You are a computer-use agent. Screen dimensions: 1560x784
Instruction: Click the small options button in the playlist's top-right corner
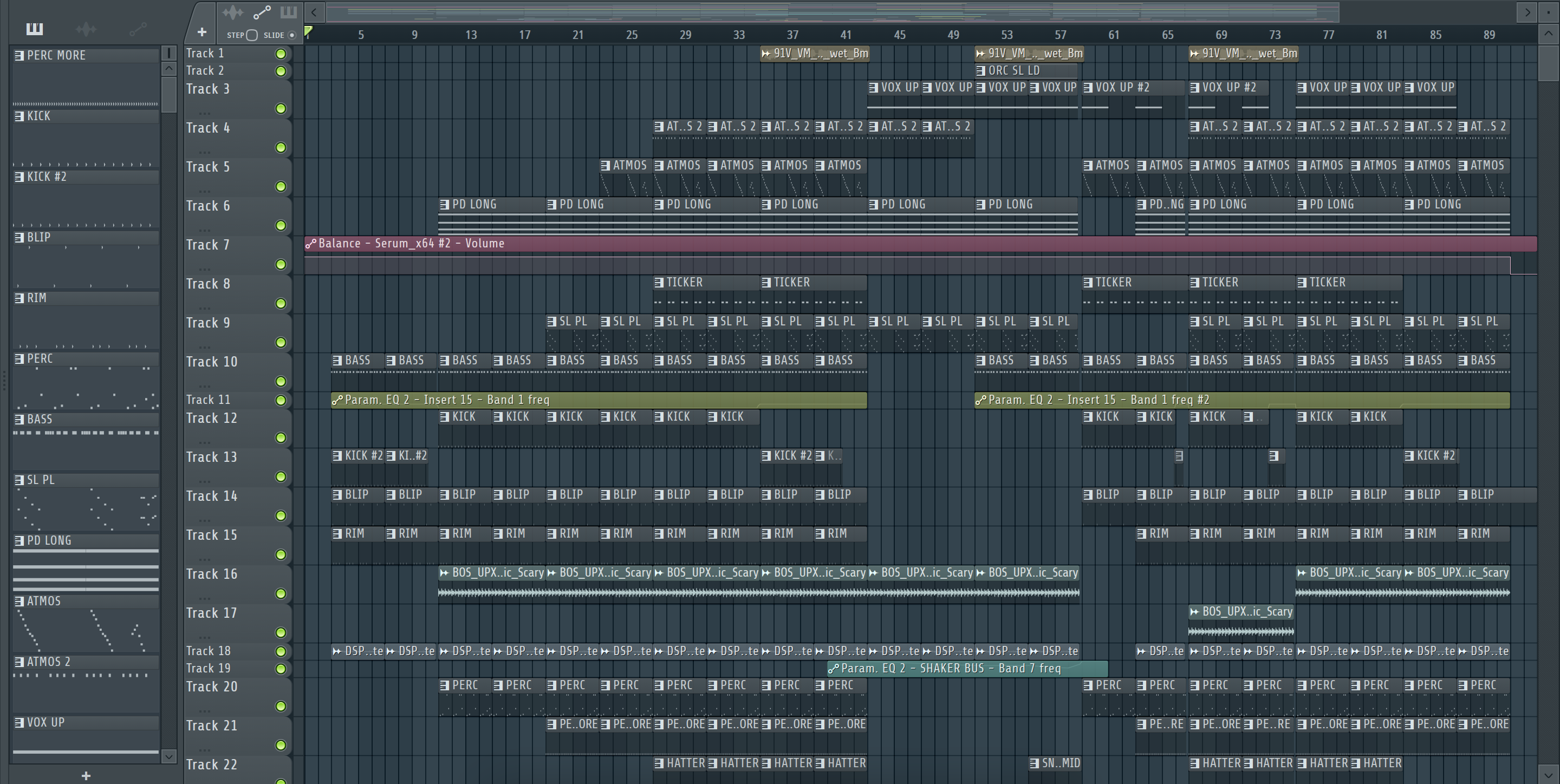(x=1548, y=11)
